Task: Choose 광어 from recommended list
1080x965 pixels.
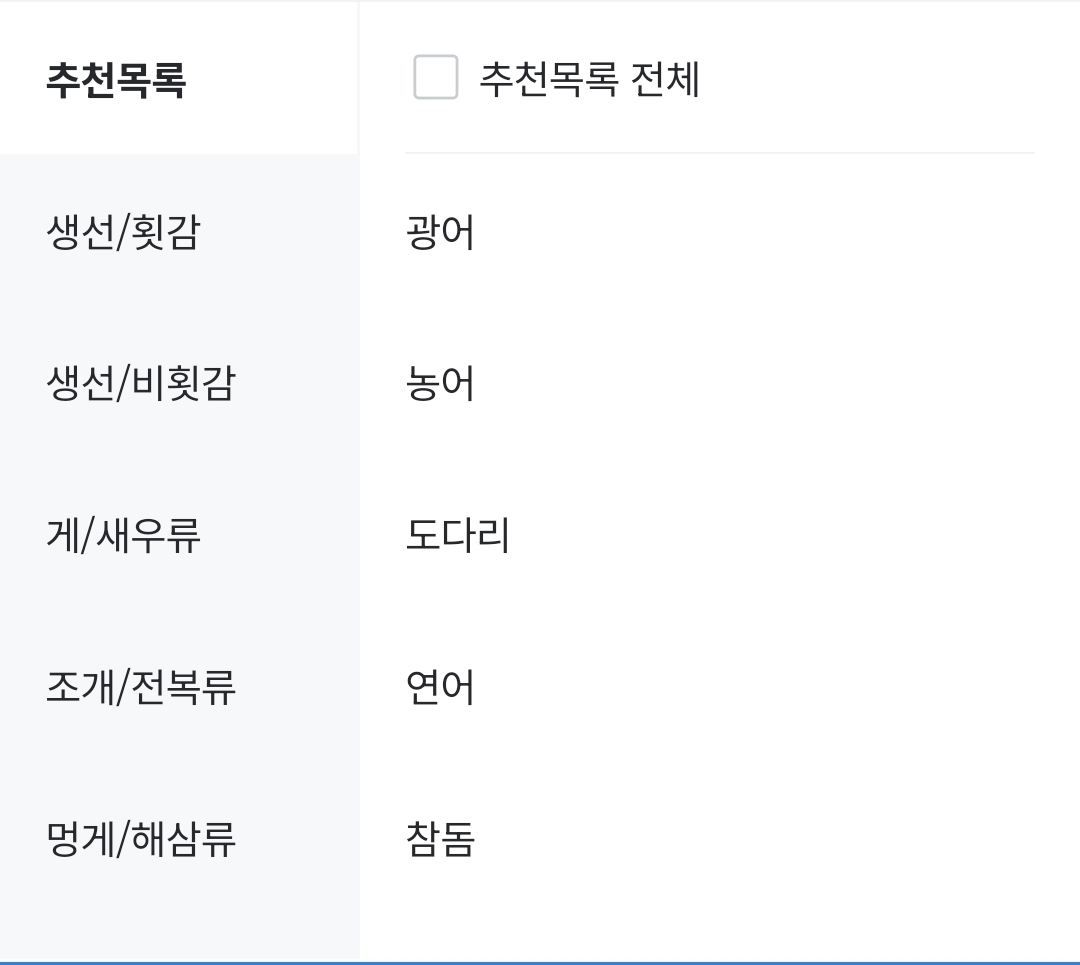Action: (440, 232)
